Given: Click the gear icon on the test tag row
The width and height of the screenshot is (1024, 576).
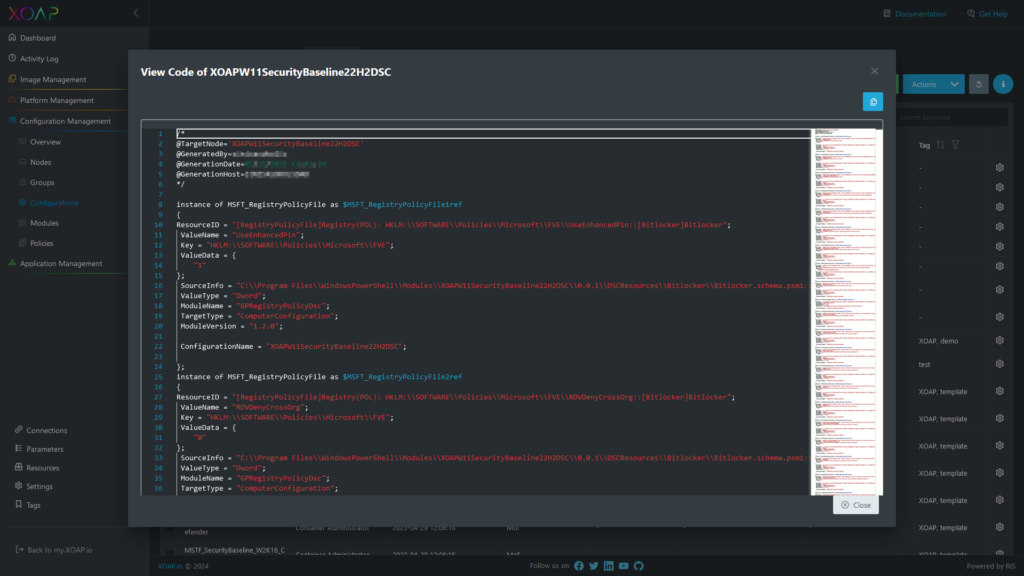Looking at the screenshot, I should [1000, 364].
